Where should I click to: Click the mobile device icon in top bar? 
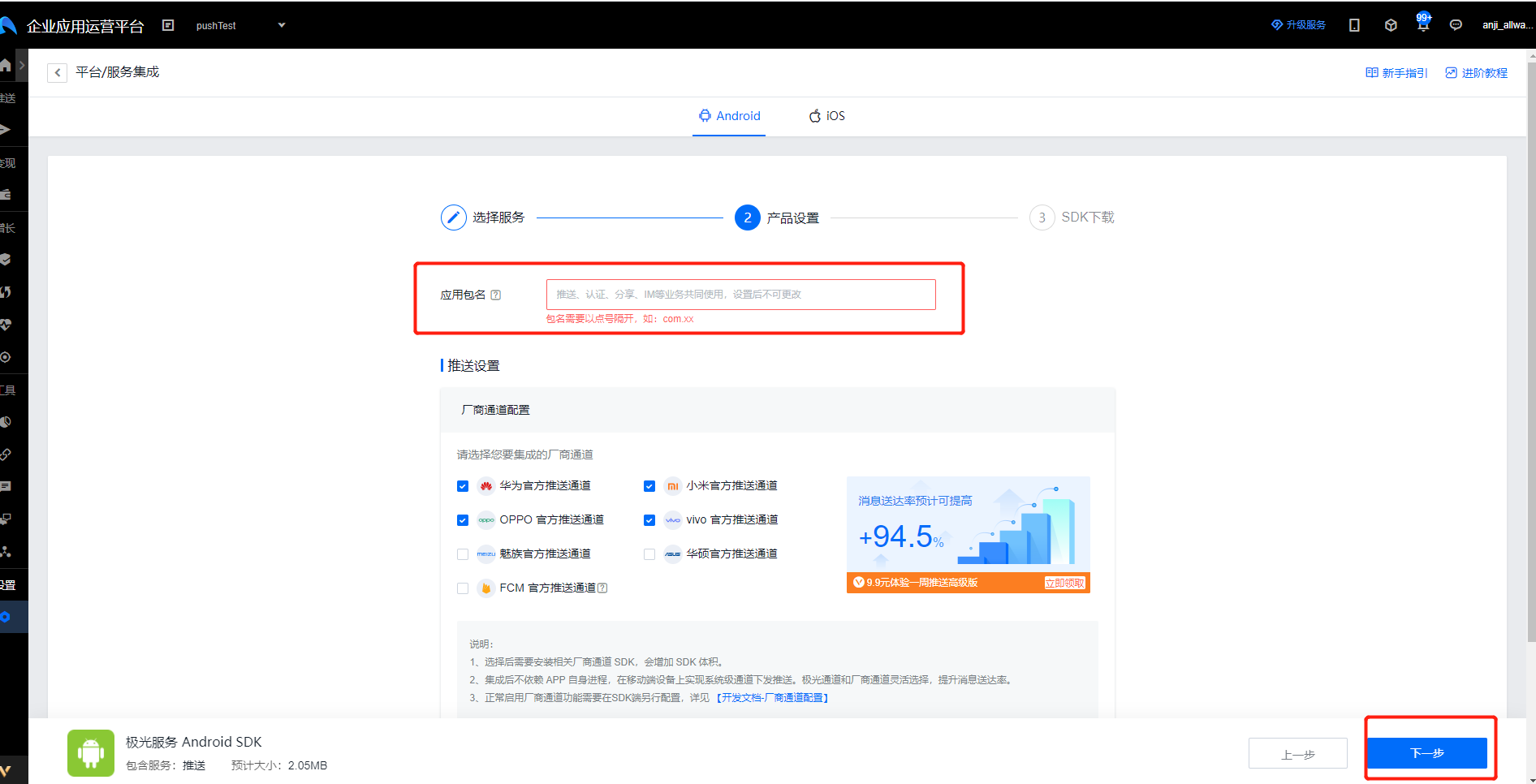(1354, 25)
